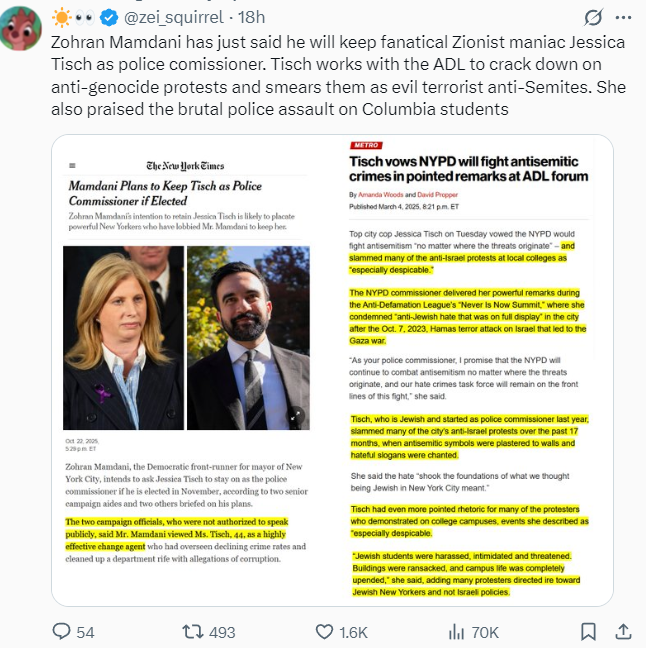
Task: Bookmark this tweet
Action: click(x=588, y=632)
